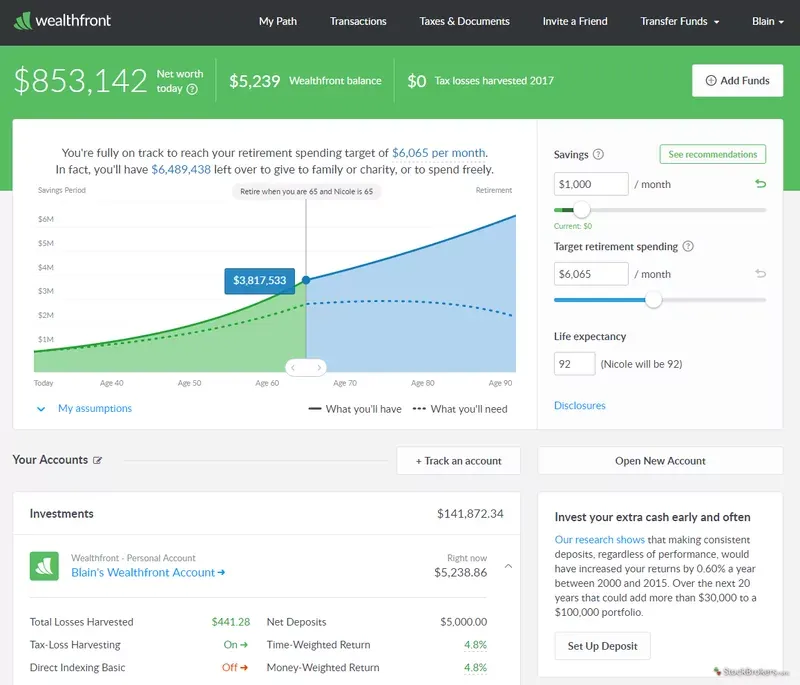Image resolution: width=800 pixels, height=685 pixels.
Task: Click Net Deposits $5,000.00 value
Action: point(463,622)
